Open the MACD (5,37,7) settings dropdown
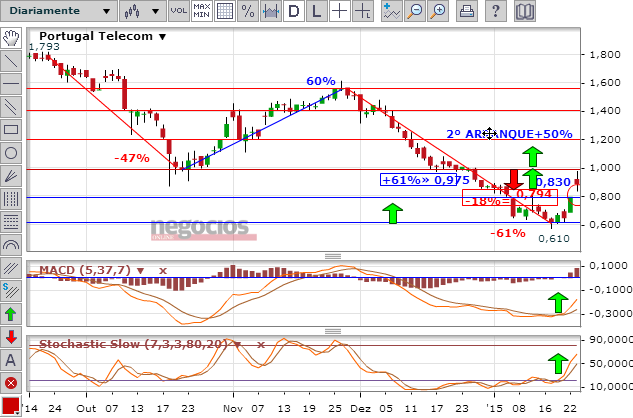 point(140,271)
